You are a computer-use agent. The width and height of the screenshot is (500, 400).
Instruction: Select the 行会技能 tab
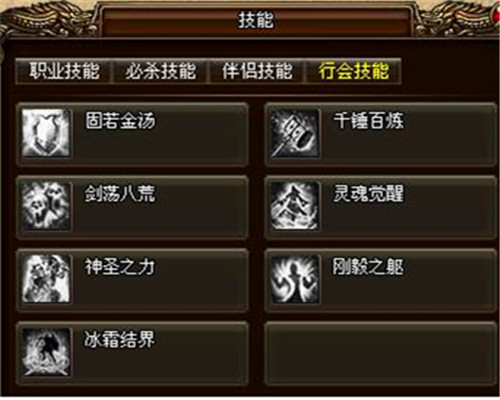(353, 71)
